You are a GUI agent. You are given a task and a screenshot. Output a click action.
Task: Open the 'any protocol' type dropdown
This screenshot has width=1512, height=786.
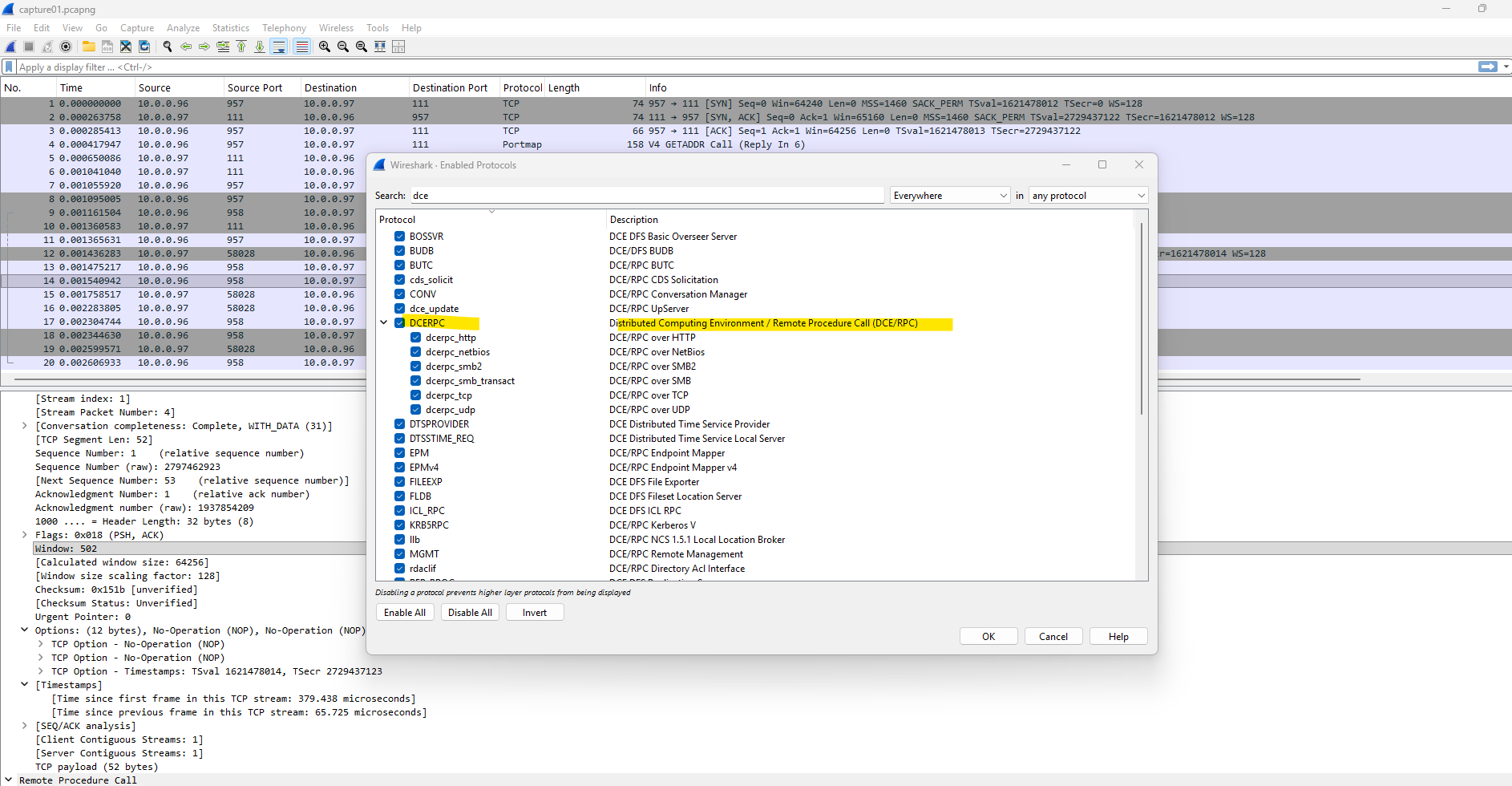1089,196
